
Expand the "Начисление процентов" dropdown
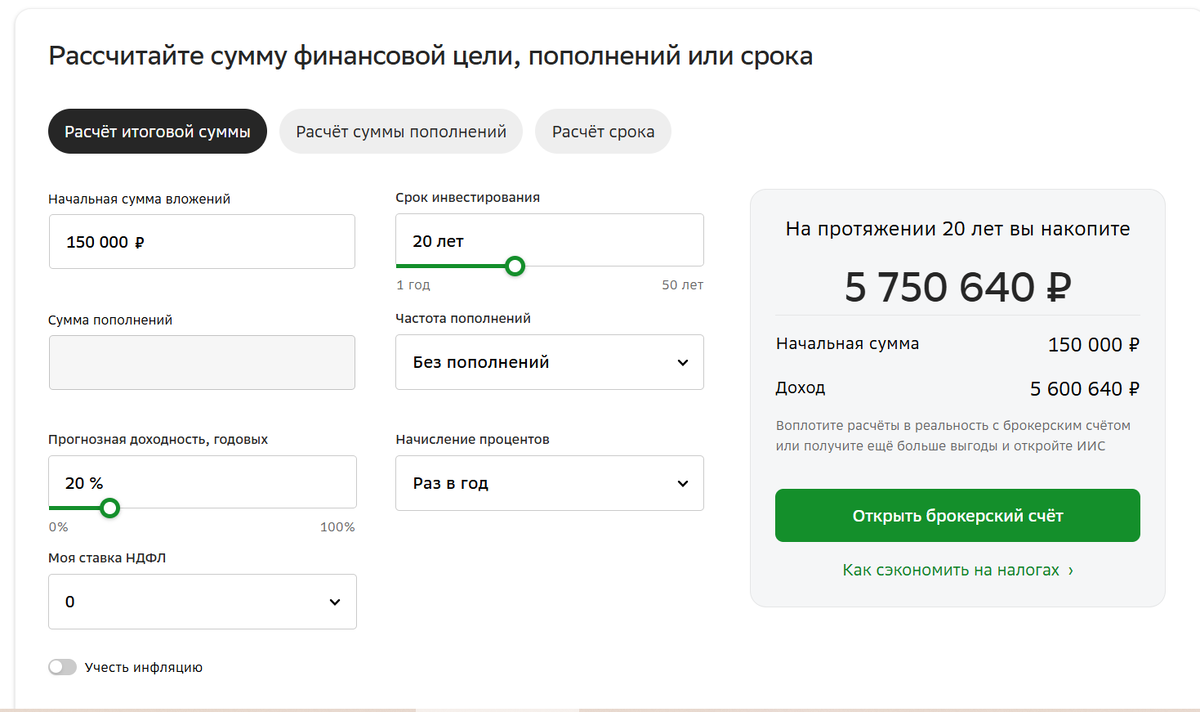(x=549, y=483)
